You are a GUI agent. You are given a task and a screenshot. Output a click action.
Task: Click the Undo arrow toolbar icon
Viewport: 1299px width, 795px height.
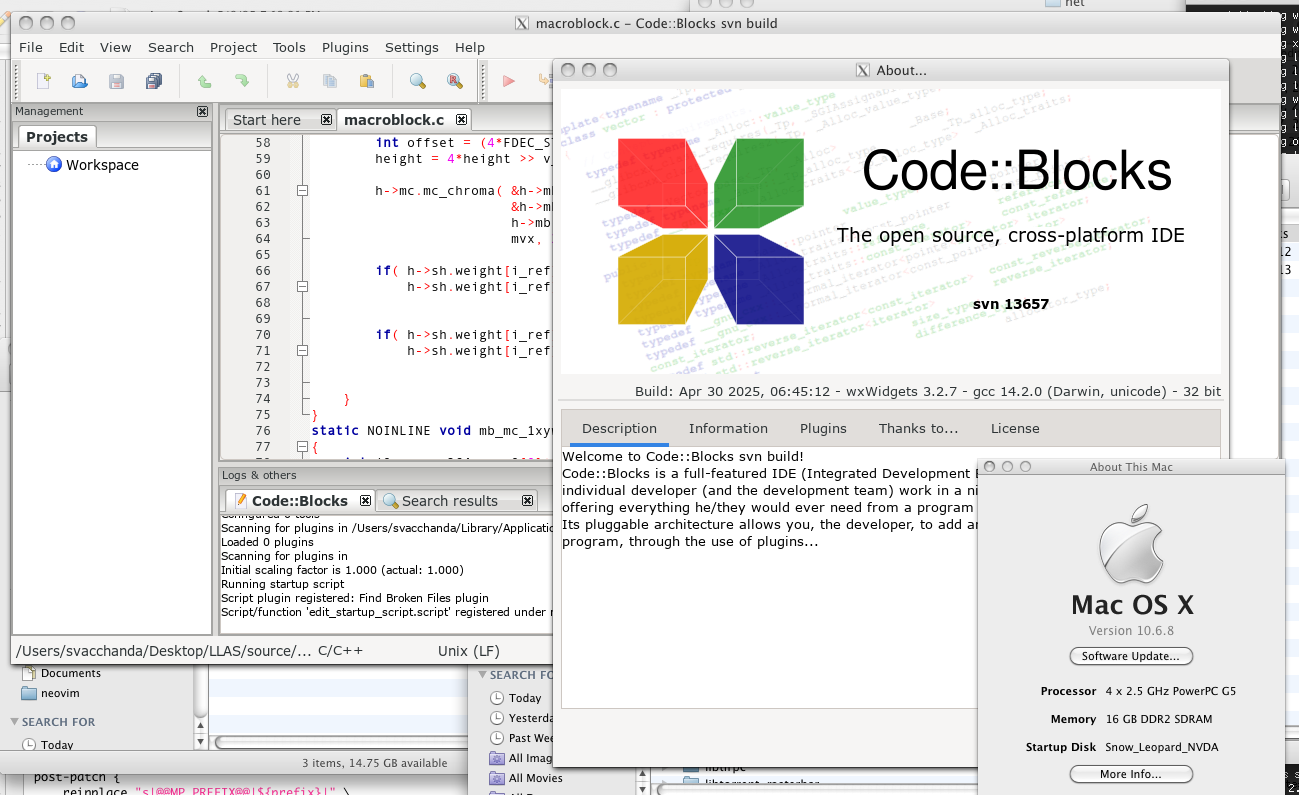click(x=204, y=81)
